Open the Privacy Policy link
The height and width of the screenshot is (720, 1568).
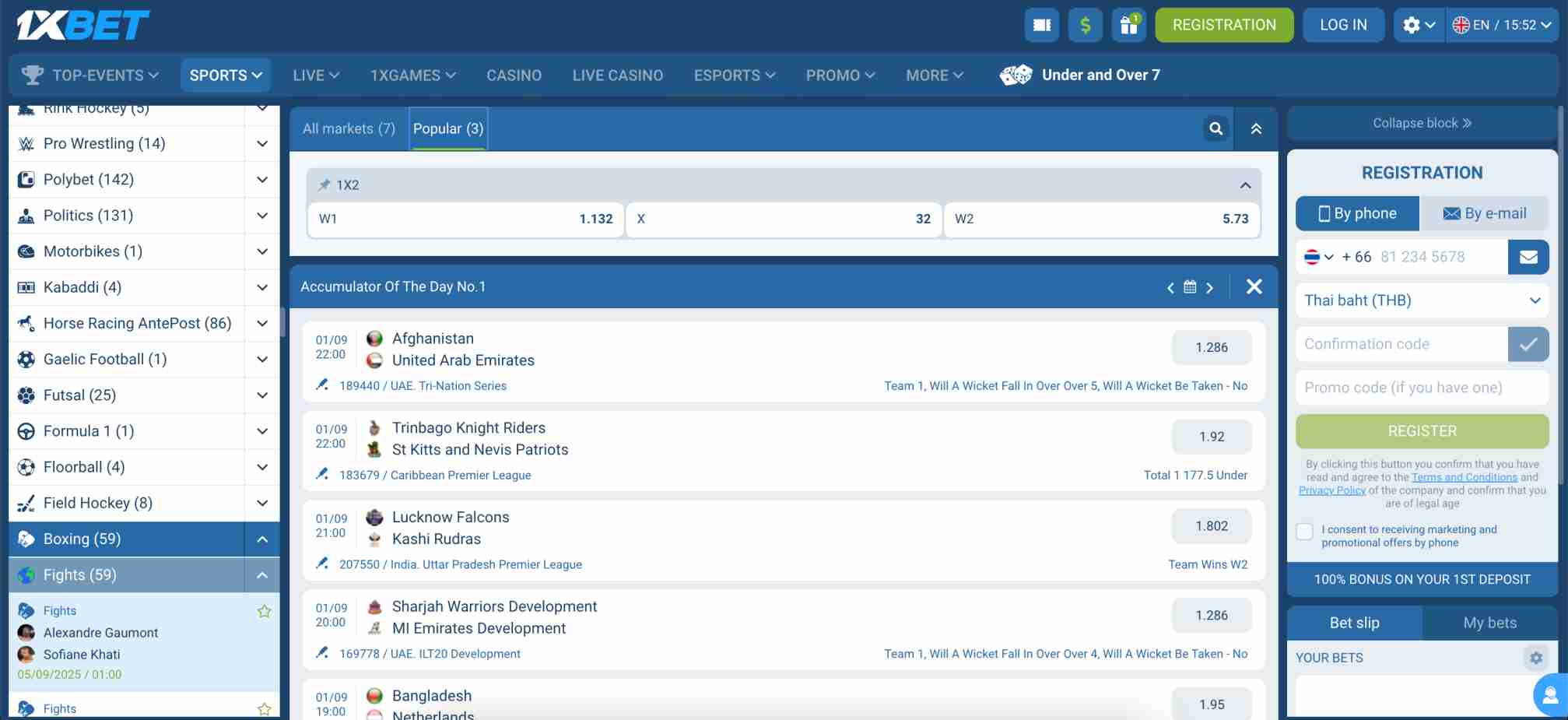click(x=1331, y=490)
